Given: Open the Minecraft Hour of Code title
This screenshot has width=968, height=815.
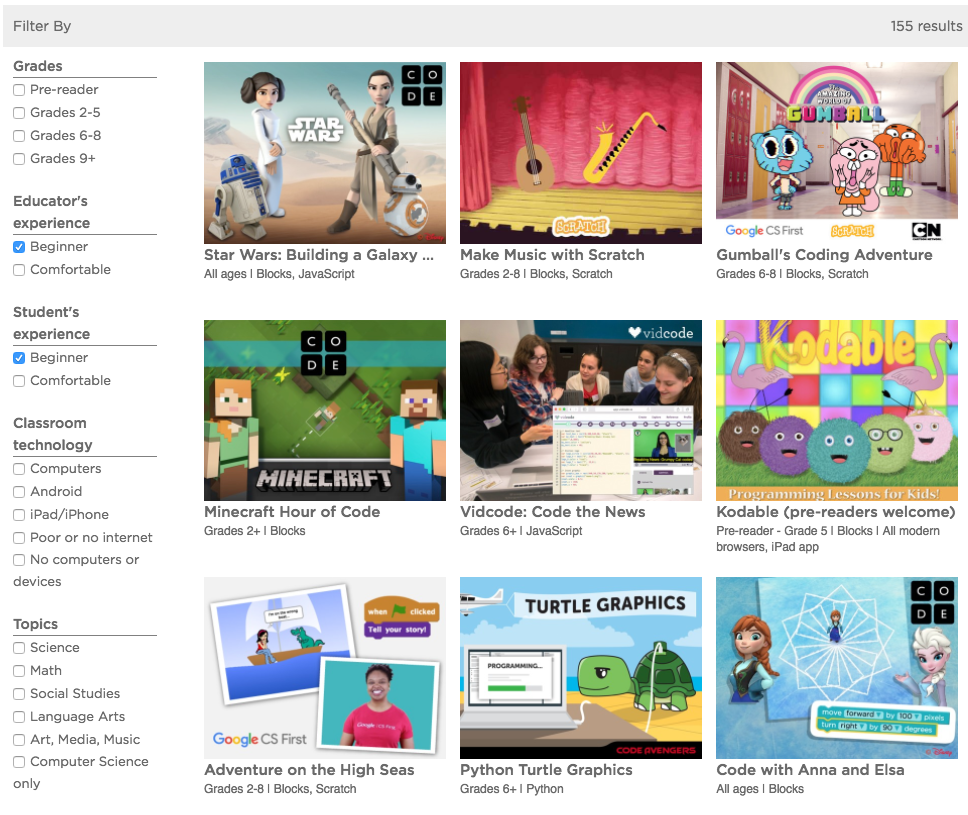Looking at the screenshot, I should tap(292, 512).
